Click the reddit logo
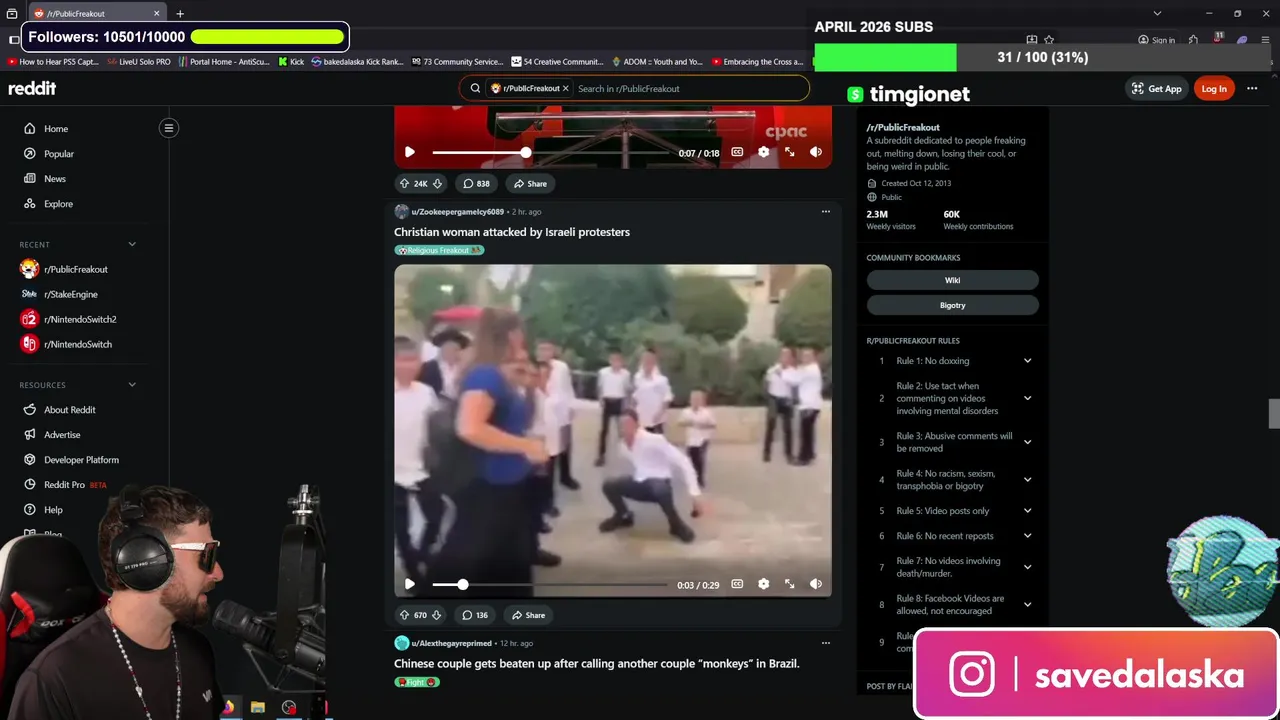 click(32, 88)
